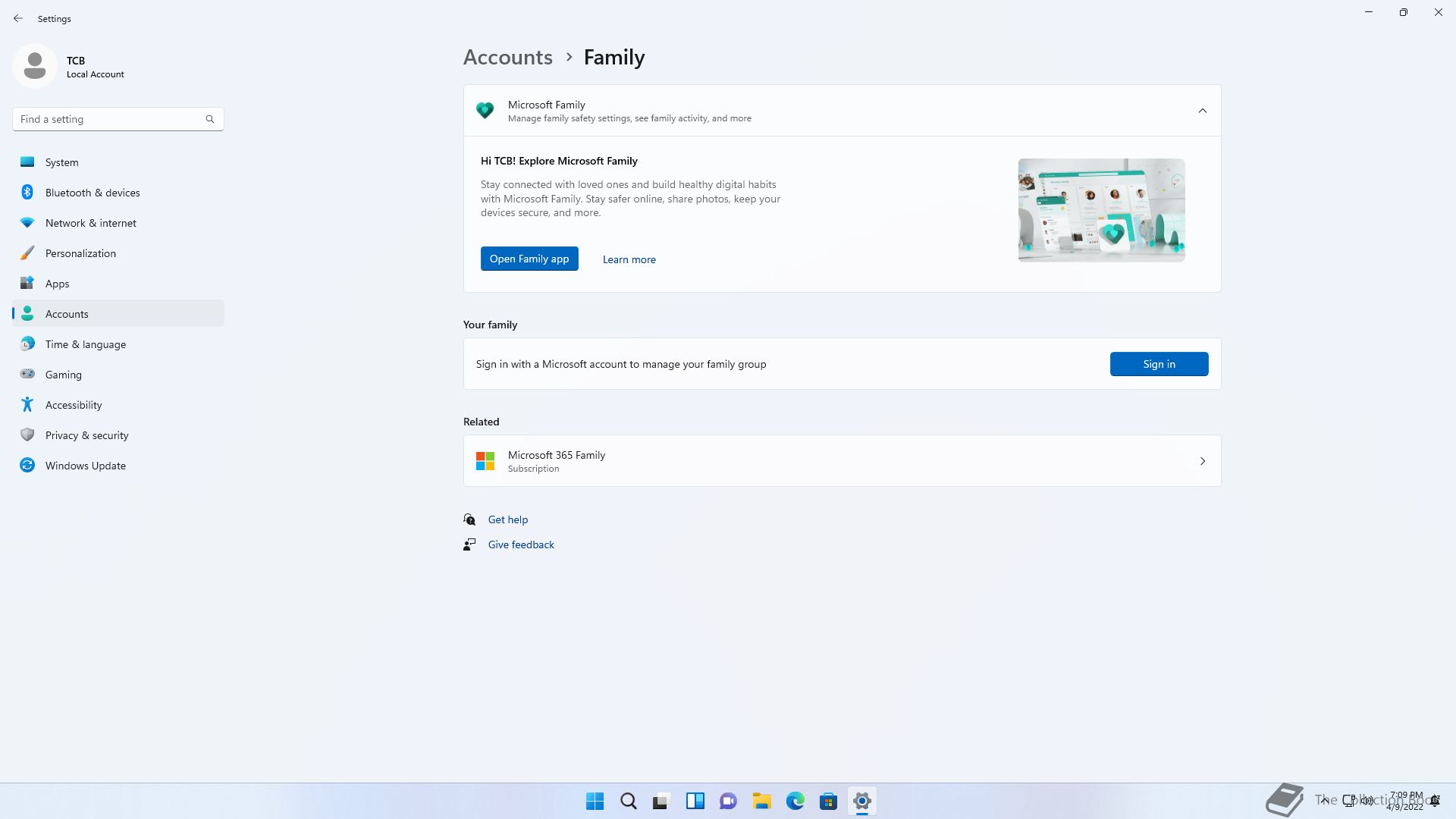Click the Microsoft 365 logo icon
Screen dimensions: 1456x819
[x=485, y=461]
